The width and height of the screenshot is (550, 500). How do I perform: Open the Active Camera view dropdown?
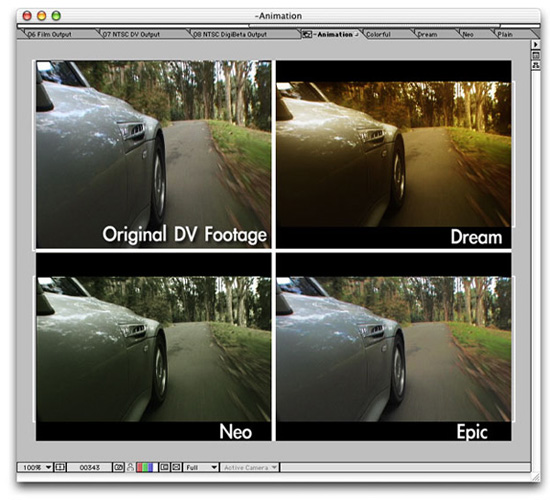(250, 467)
